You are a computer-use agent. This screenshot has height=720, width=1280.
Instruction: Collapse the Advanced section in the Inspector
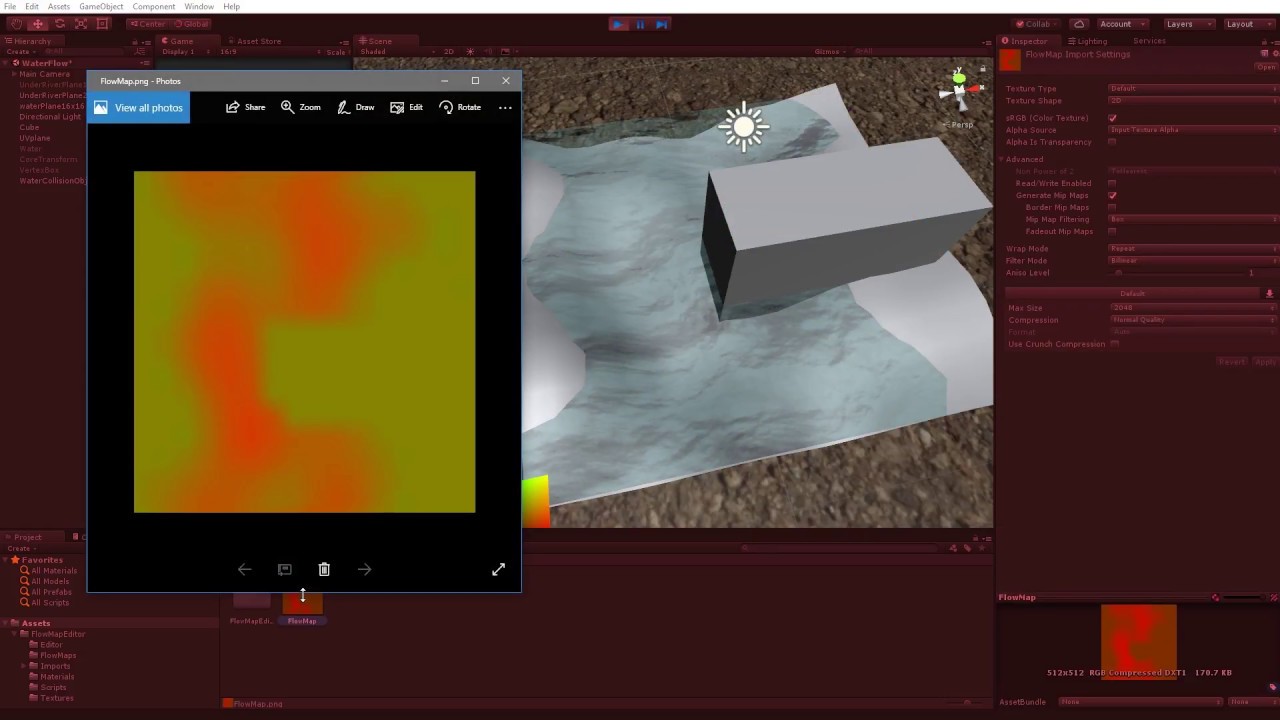point(1001,159)
